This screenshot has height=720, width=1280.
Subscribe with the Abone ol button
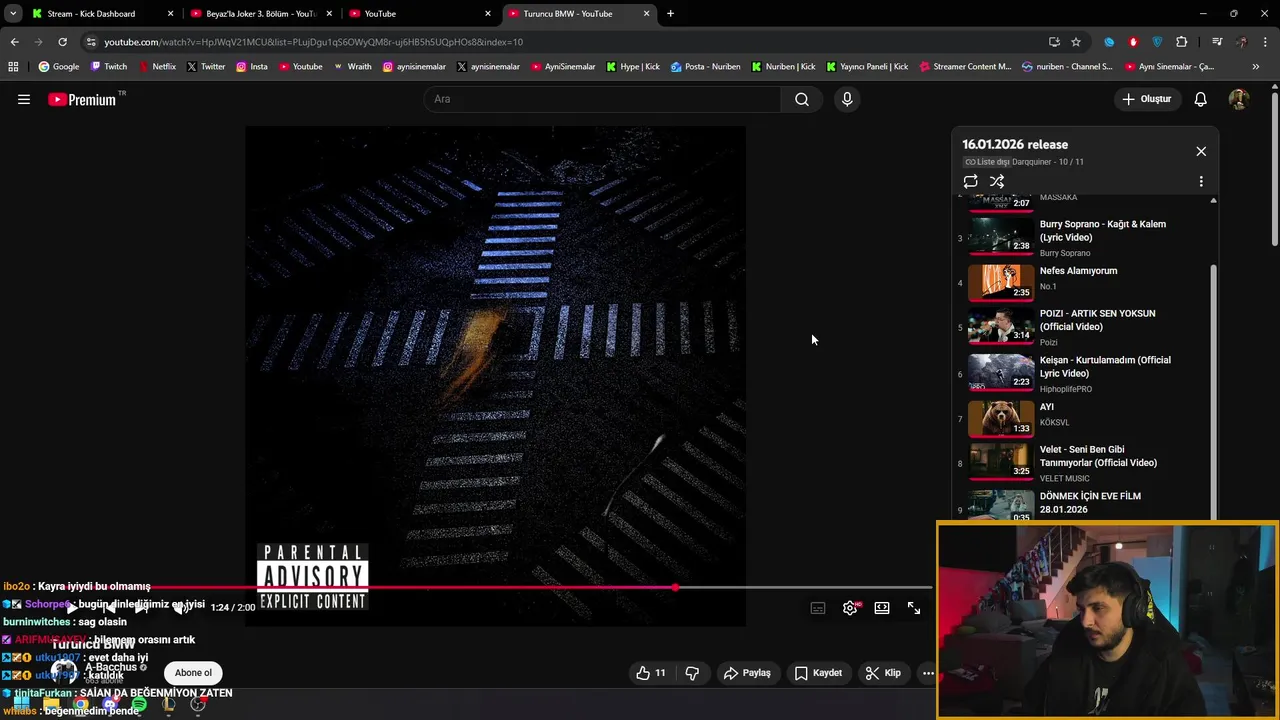click(193, 673)
